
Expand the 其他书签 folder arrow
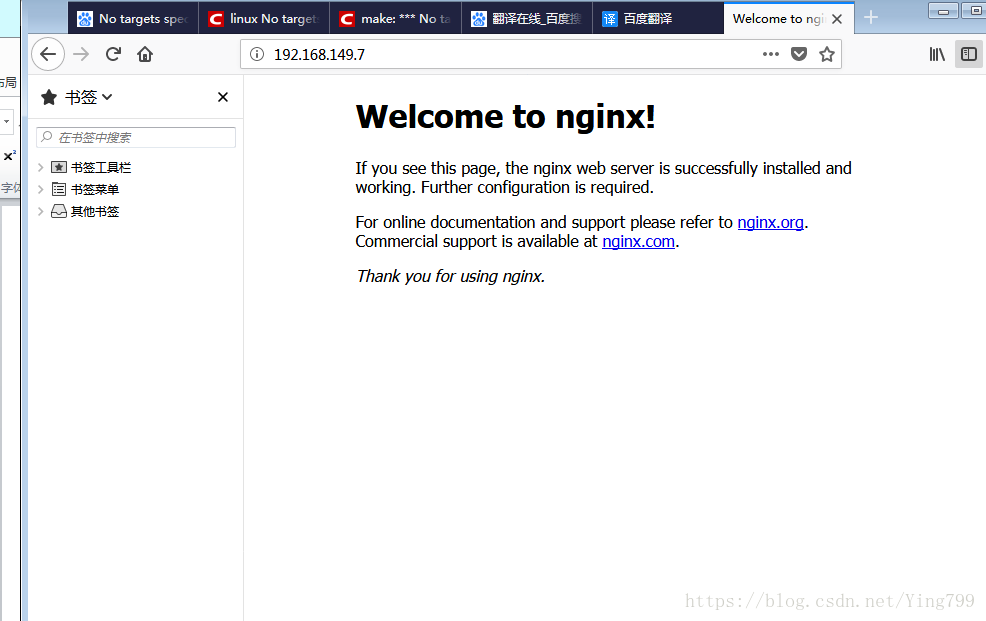[40, 211]
